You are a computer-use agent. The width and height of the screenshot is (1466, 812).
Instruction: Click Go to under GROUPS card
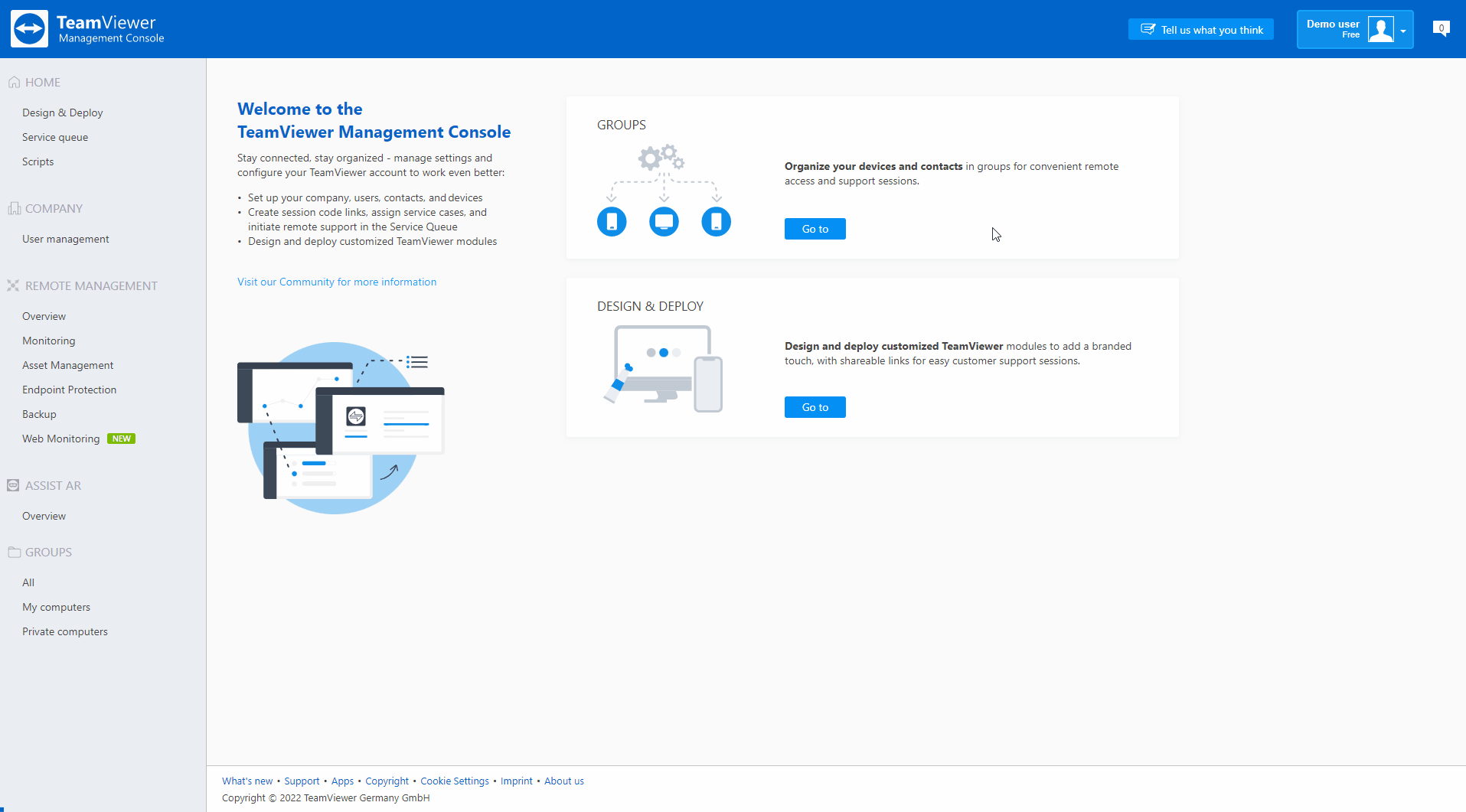(x=815, y=228)
